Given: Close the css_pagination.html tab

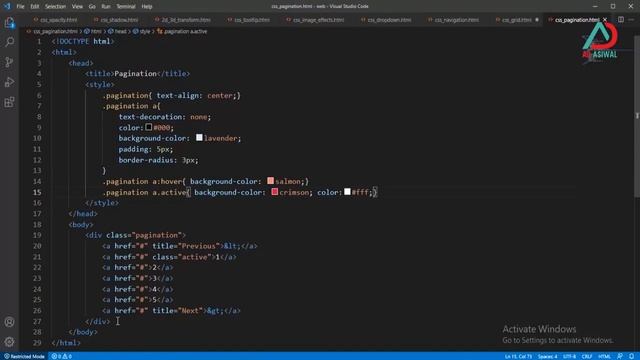Looking at the screenshot, I should [605, 20].
